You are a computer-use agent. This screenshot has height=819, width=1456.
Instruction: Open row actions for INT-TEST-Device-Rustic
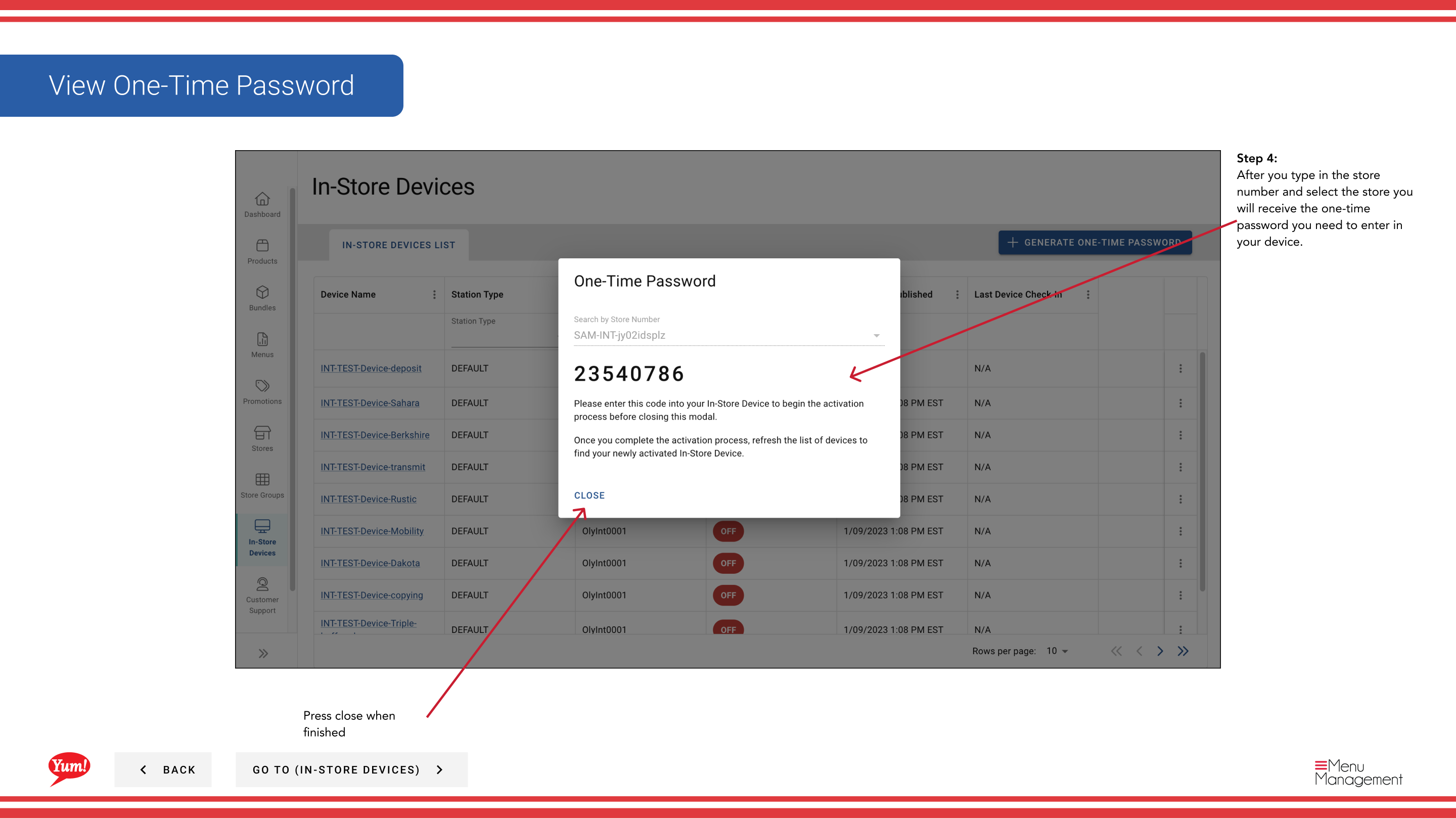pyautogui.click(x=1181, y=499)
